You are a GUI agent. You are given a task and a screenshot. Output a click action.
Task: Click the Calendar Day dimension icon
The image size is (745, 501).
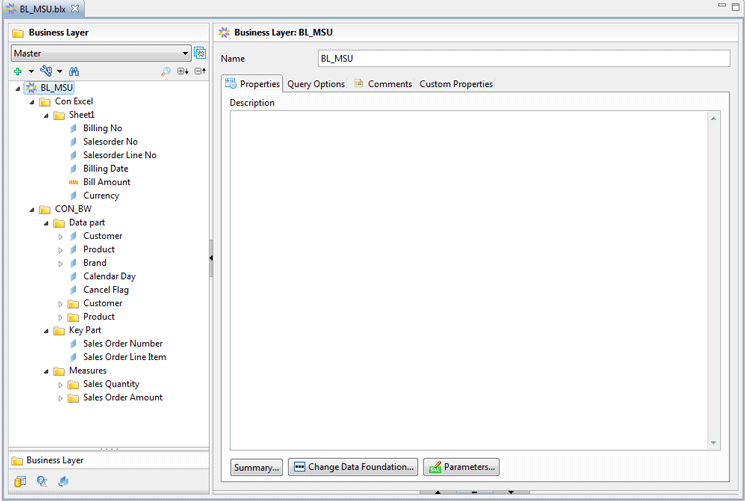point(74,276)
